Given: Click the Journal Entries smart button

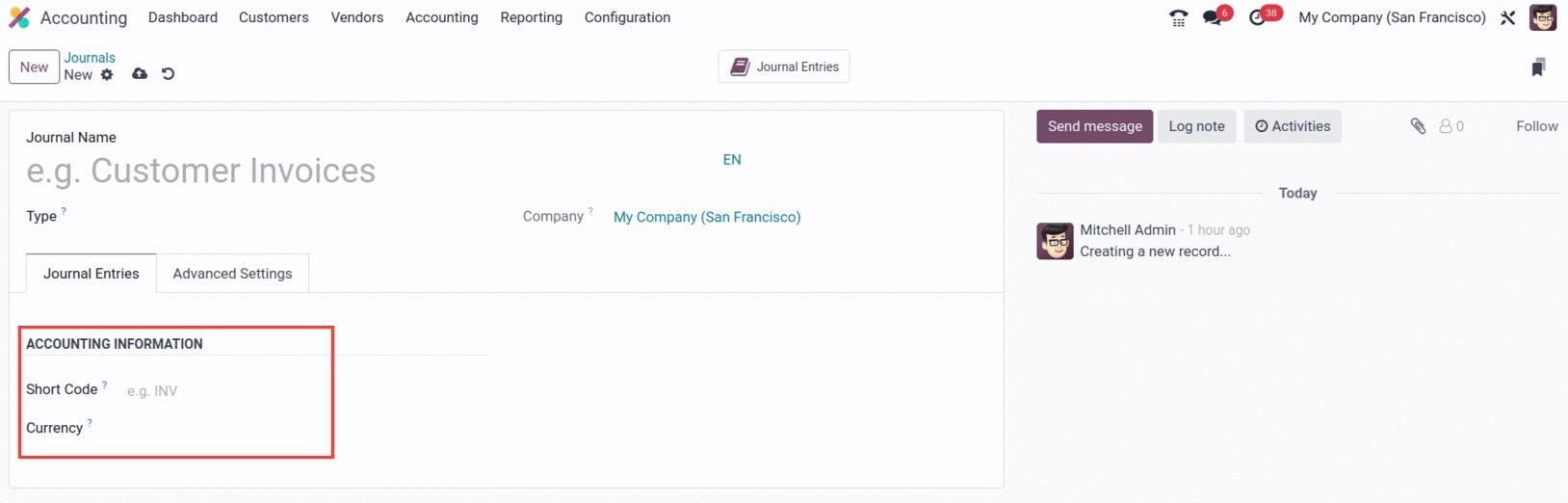Looking at the screenshot, I should tap(784, 66).
